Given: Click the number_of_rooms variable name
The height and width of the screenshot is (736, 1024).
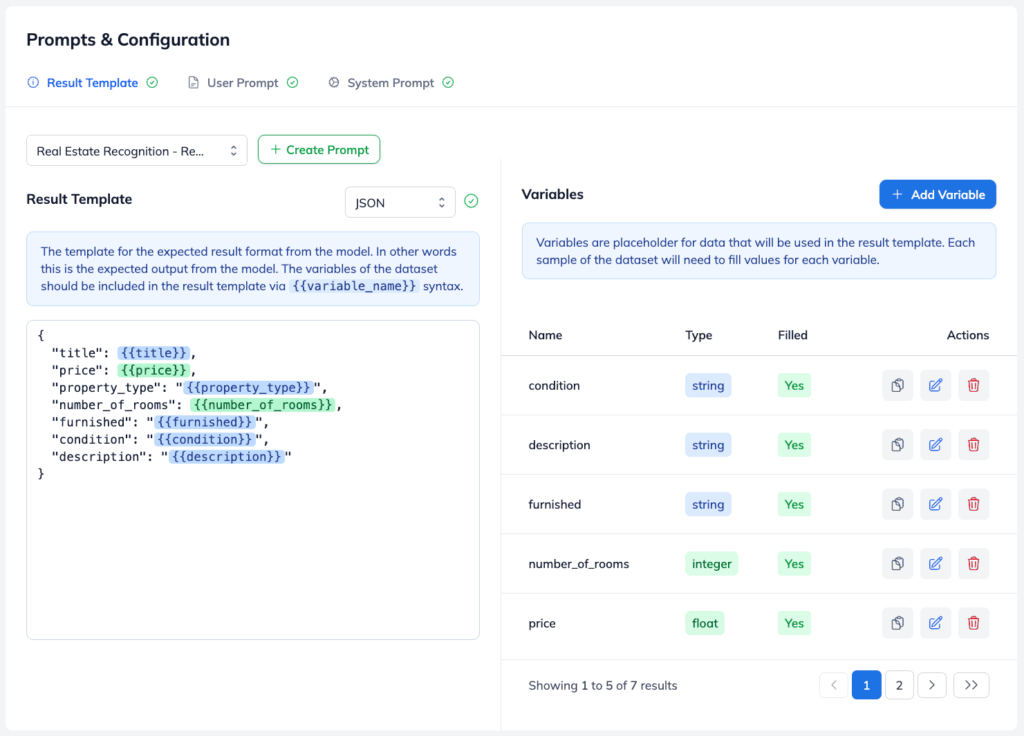Looking at the screenshot, I should pyautogui.click(x=579, y=564).
